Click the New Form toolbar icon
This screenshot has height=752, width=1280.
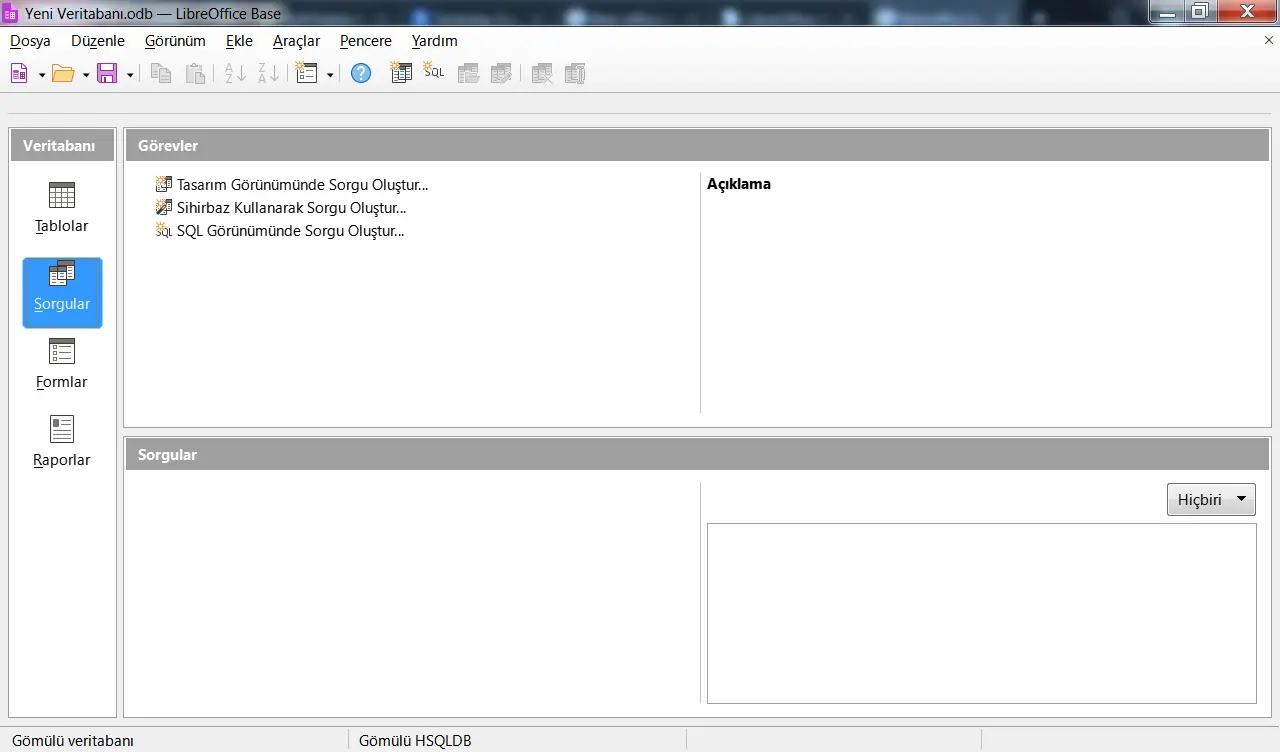307,73
